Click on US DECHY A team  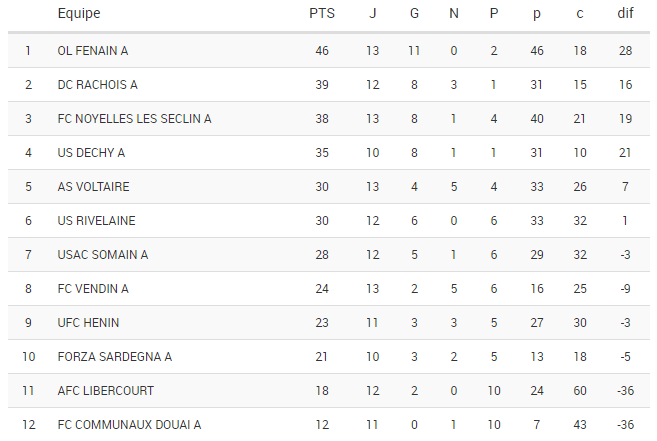91,153
